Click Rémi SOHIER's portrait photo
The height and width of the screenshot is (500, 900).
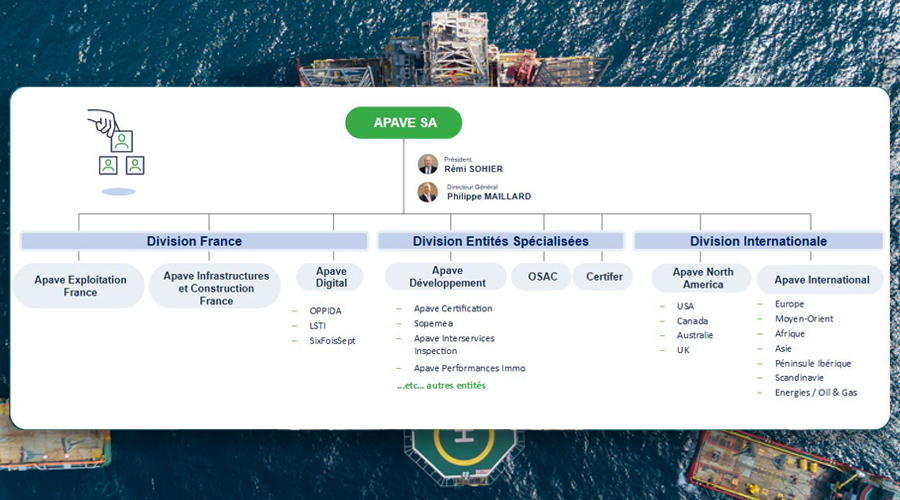[428, 164]
